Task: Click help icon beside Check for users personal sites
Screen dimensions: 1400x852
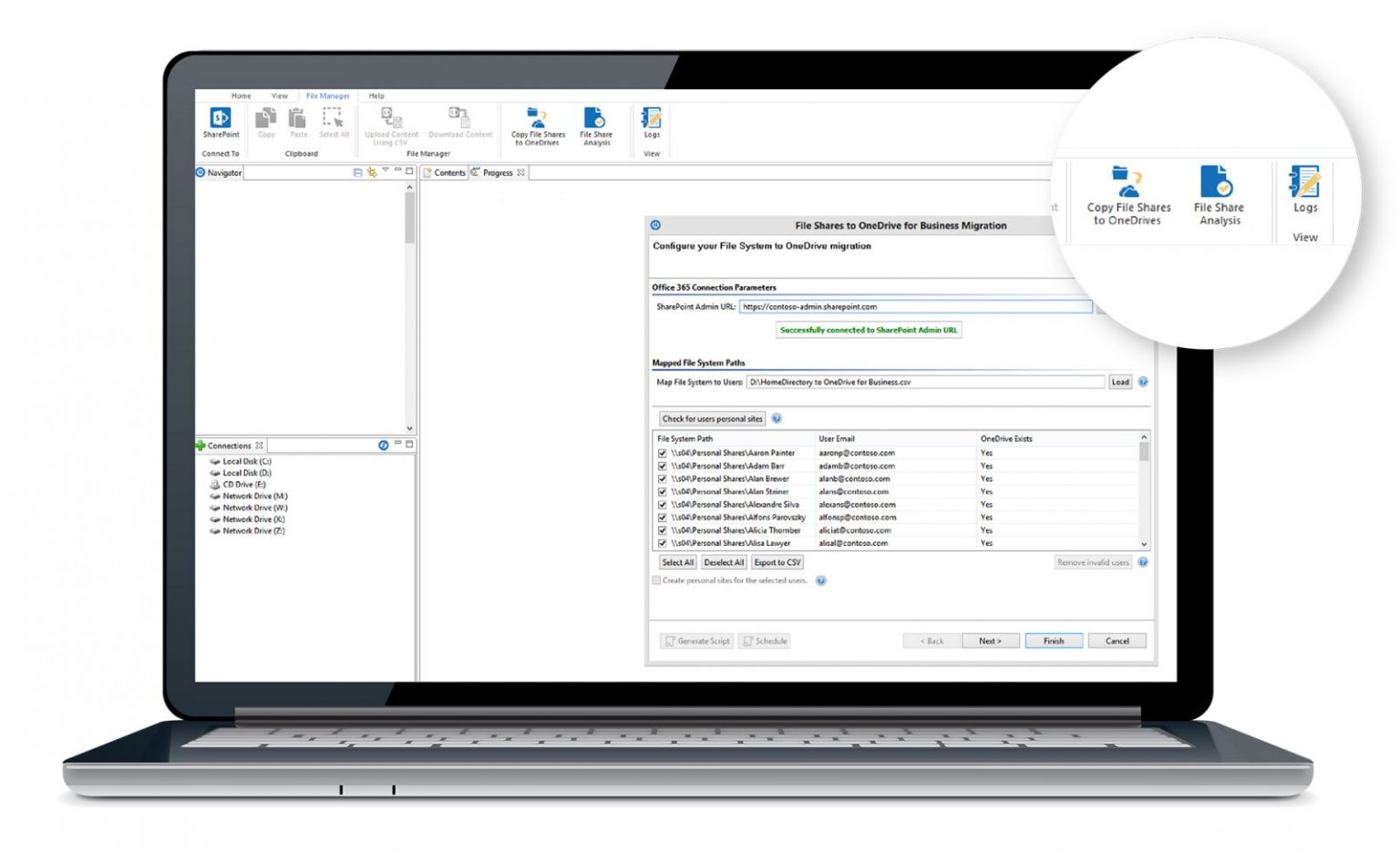Action: click(777, 418)
